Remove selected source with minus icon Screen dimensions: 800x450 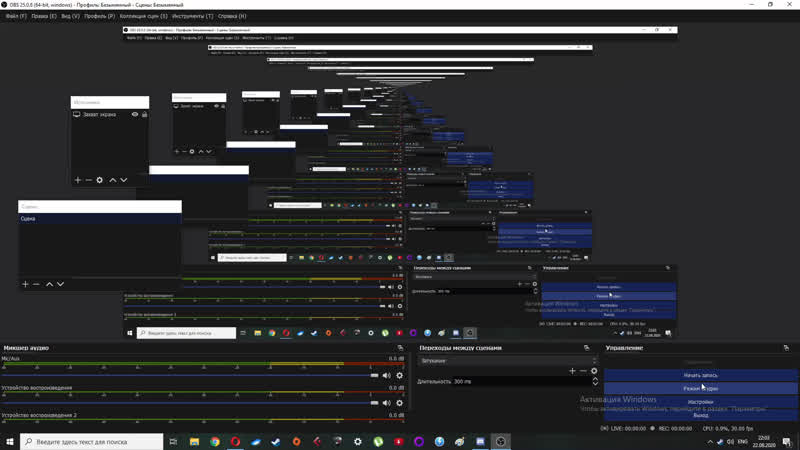tap(89, 180)
